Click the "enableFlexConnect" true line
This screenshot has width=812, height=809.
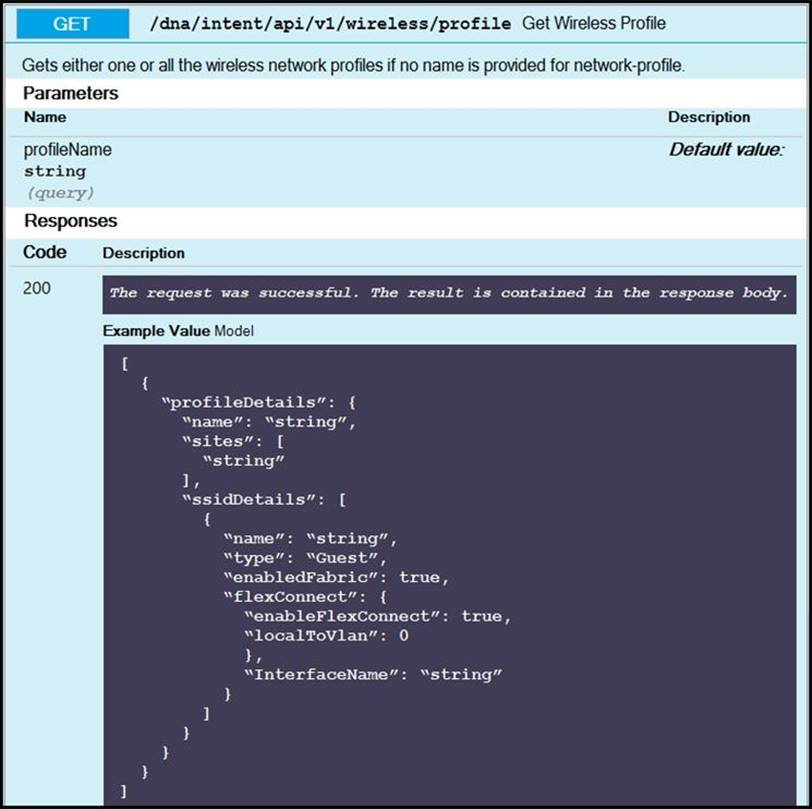(378, 616)
